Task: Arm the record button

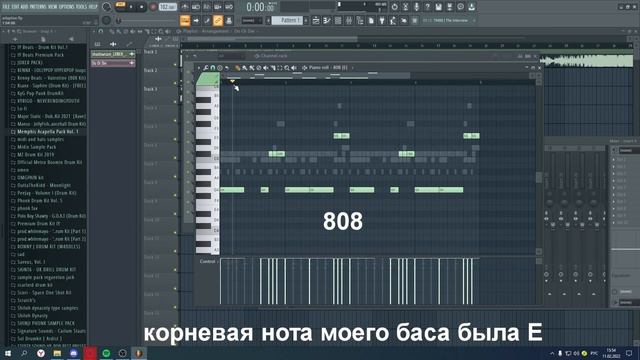Action: [153, 7]
